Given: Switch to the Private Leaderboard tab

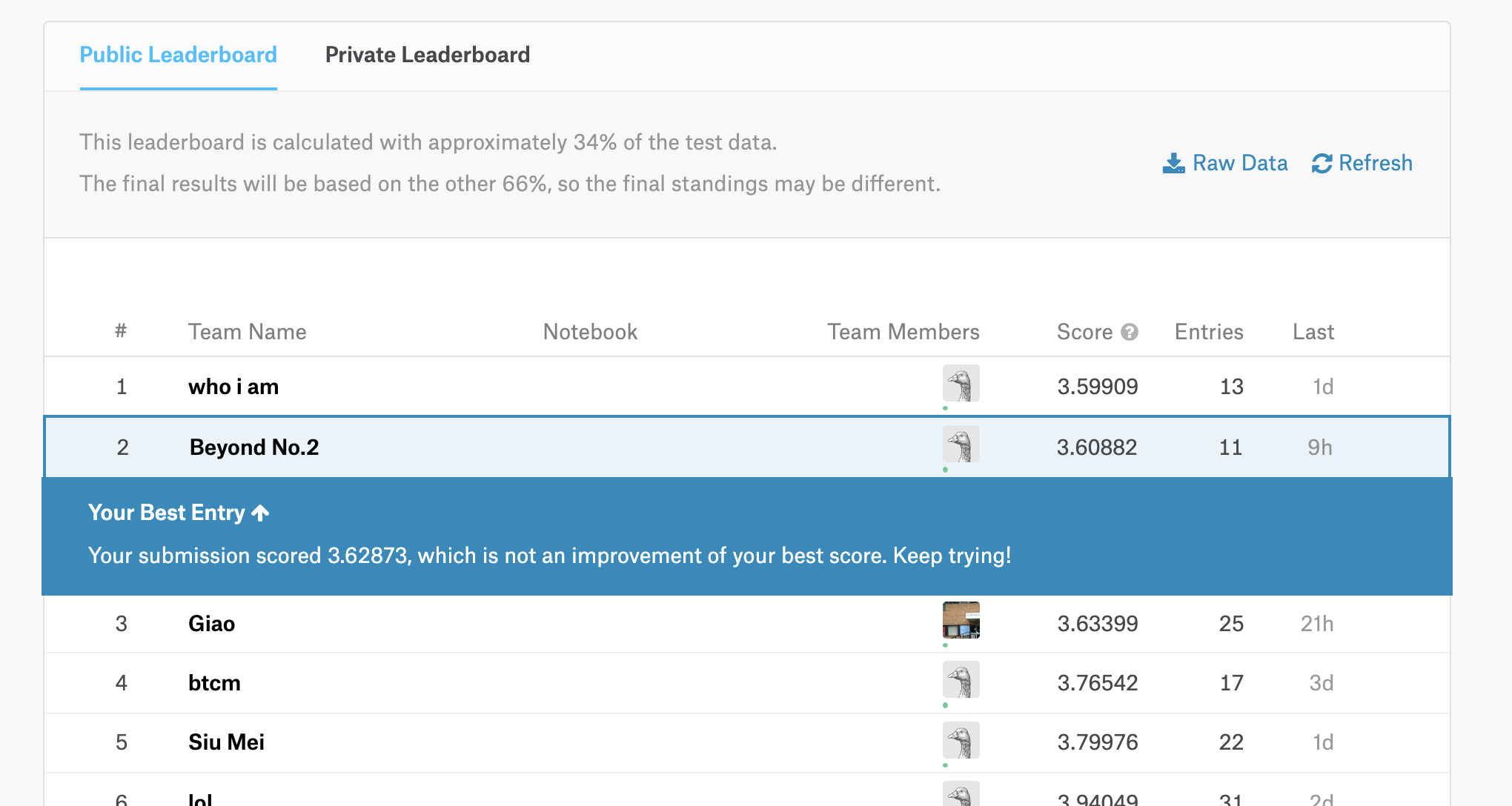Looking at the screenshot, I should coord(427,55).
